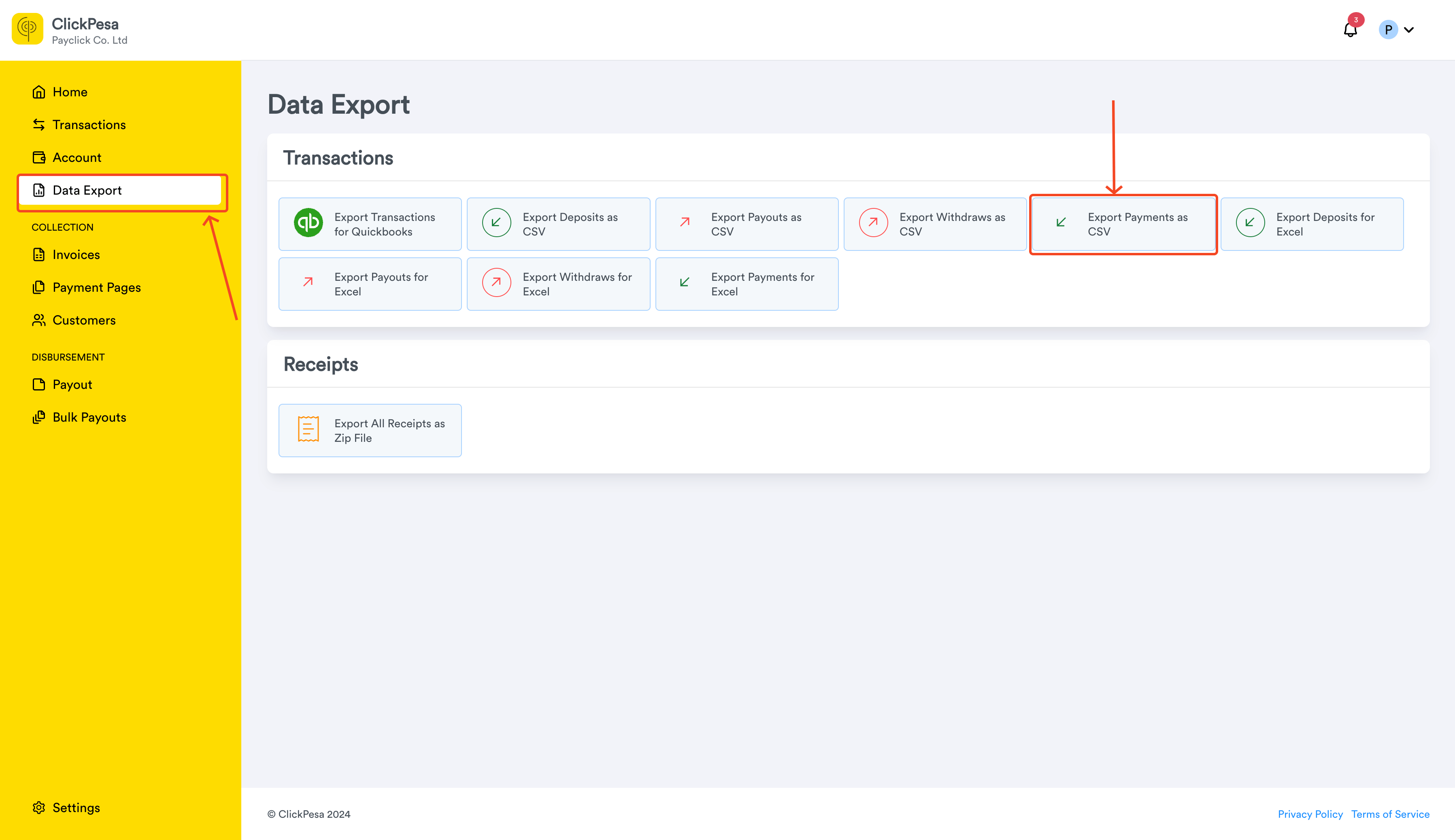The image size is (1455, 840).
Task: Open Payment Pages menu item
Action: pyautogui.click(x=119, y=287)
